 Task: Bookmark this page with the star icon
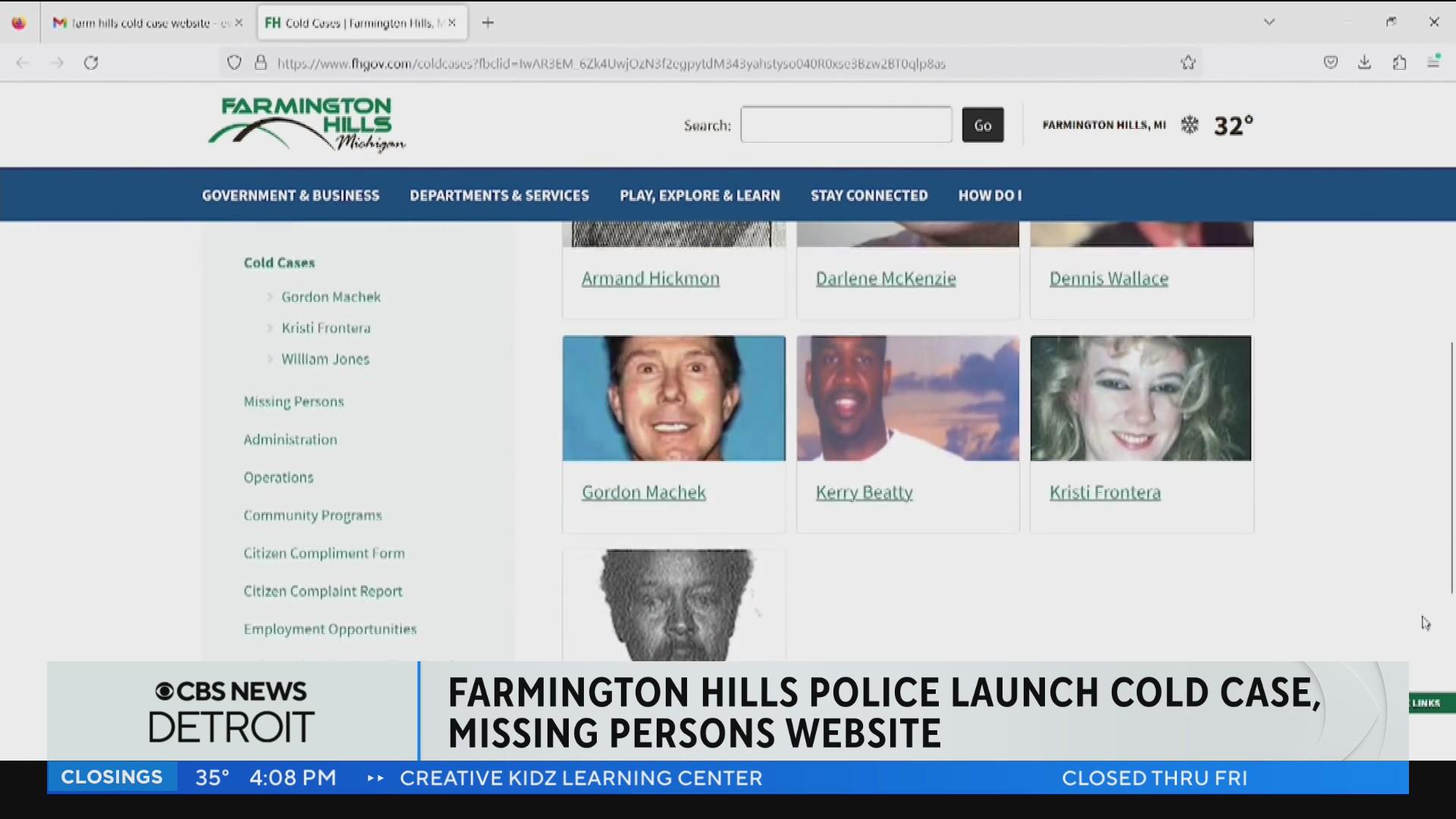[x=1188, y=63]
